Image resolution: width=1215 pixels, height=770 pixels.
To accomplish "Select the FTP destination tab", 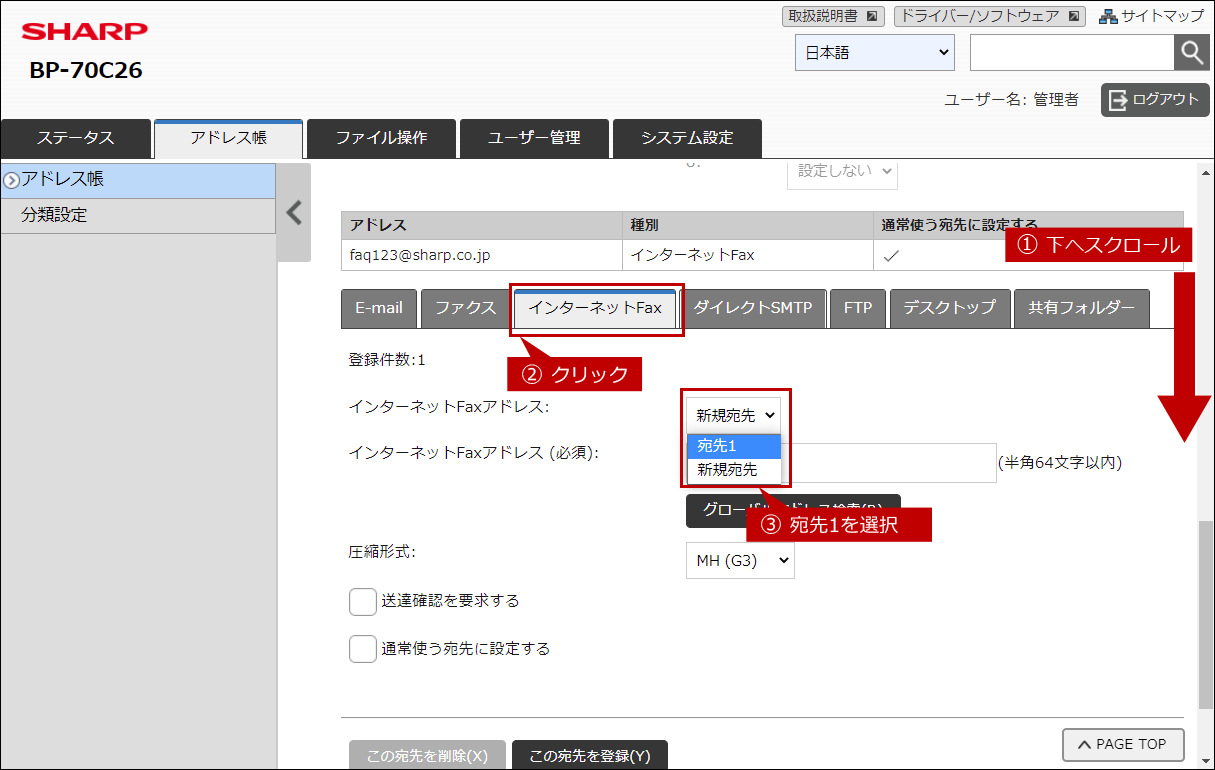I will pyautogui.click(x=858, y=308).
